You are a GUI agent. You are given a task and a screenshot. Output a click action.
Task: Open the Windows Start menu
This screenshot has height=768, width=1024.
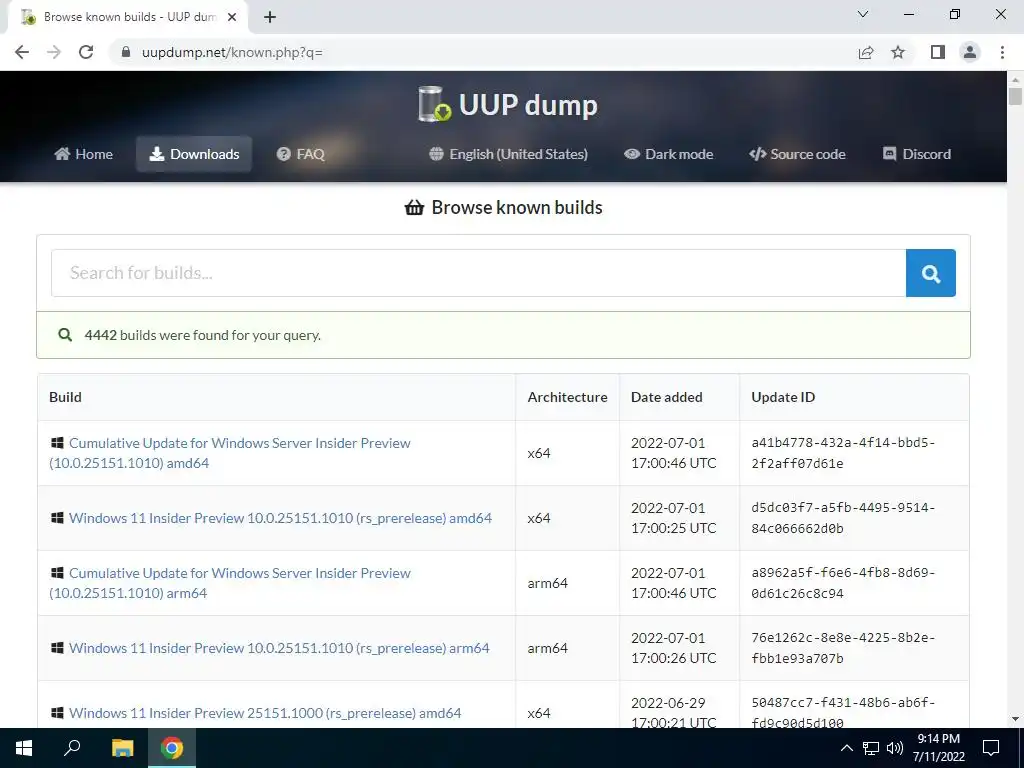point(24,748)
